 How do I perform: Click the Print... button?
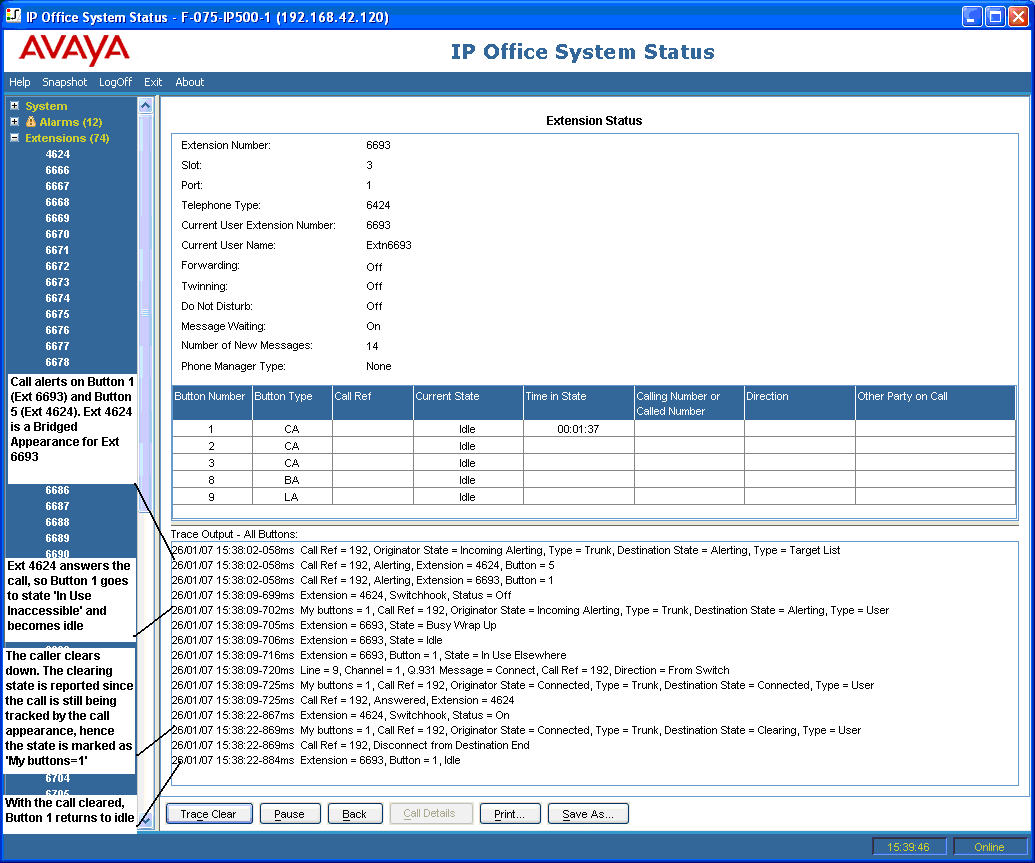click(510, 813)
